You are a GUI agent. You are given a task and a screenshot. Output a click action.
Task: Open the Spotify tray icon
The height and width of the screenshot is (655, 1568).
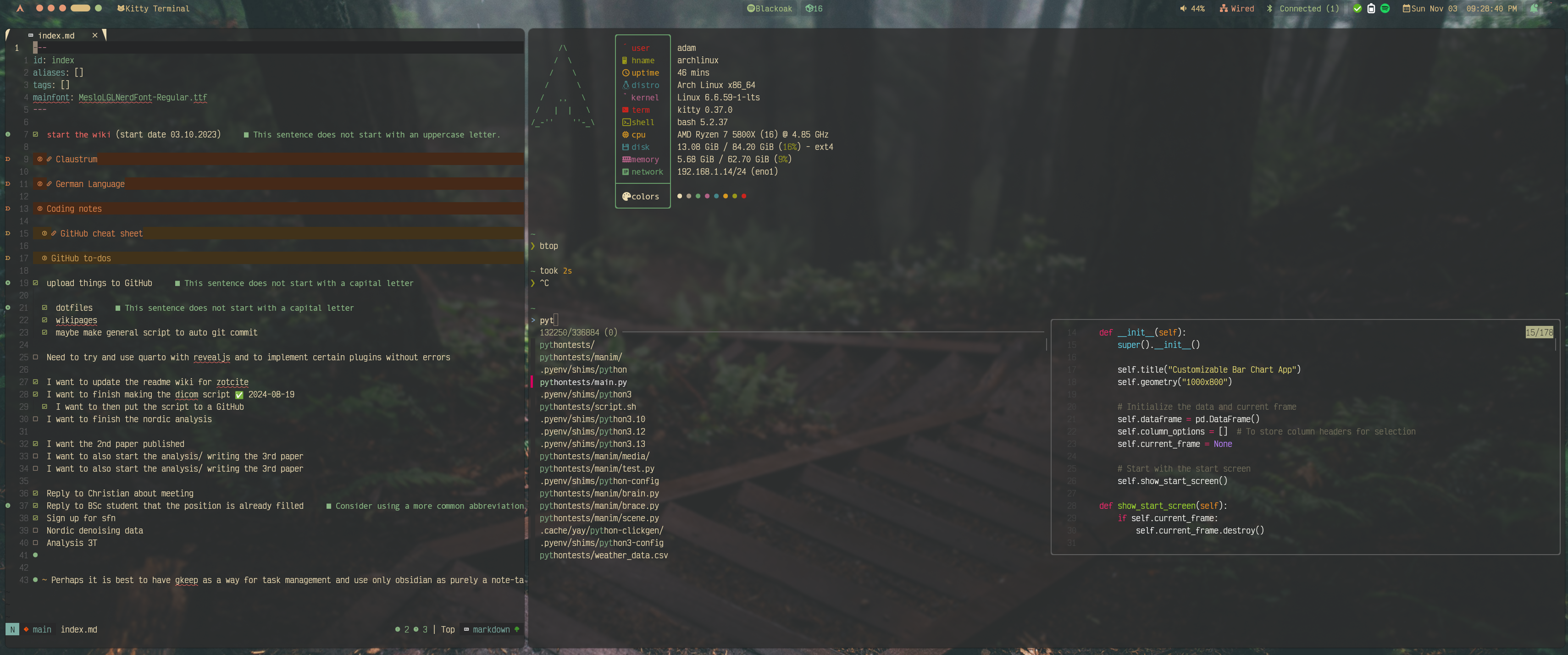click(x=1385, y=9)
